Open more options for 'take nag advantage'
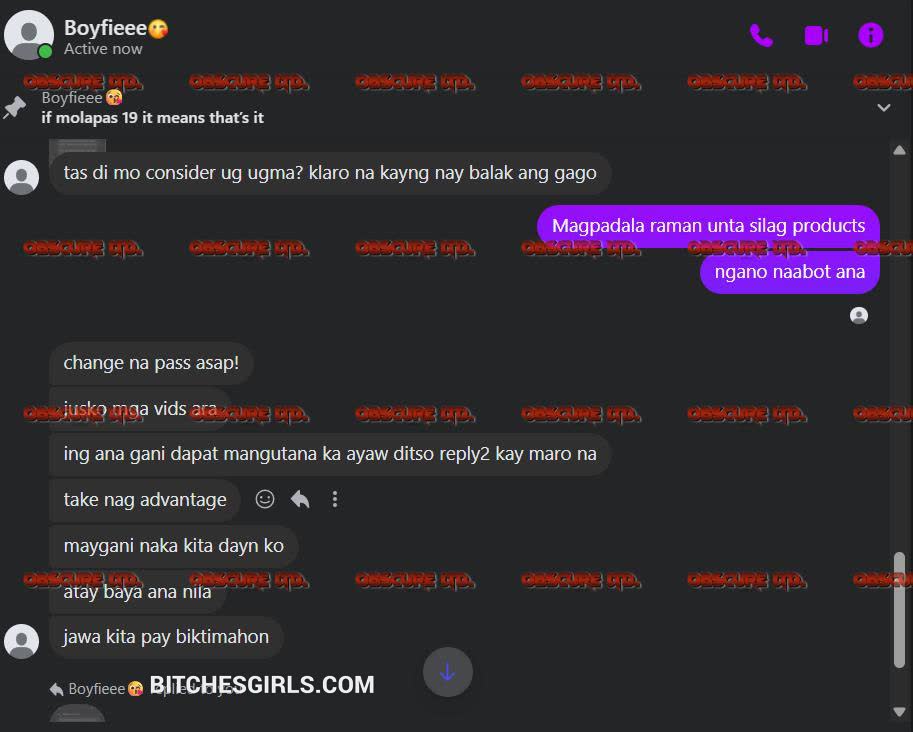Image resolution: width=913 pixels, height=732 pixels. (x=335, y=499)
